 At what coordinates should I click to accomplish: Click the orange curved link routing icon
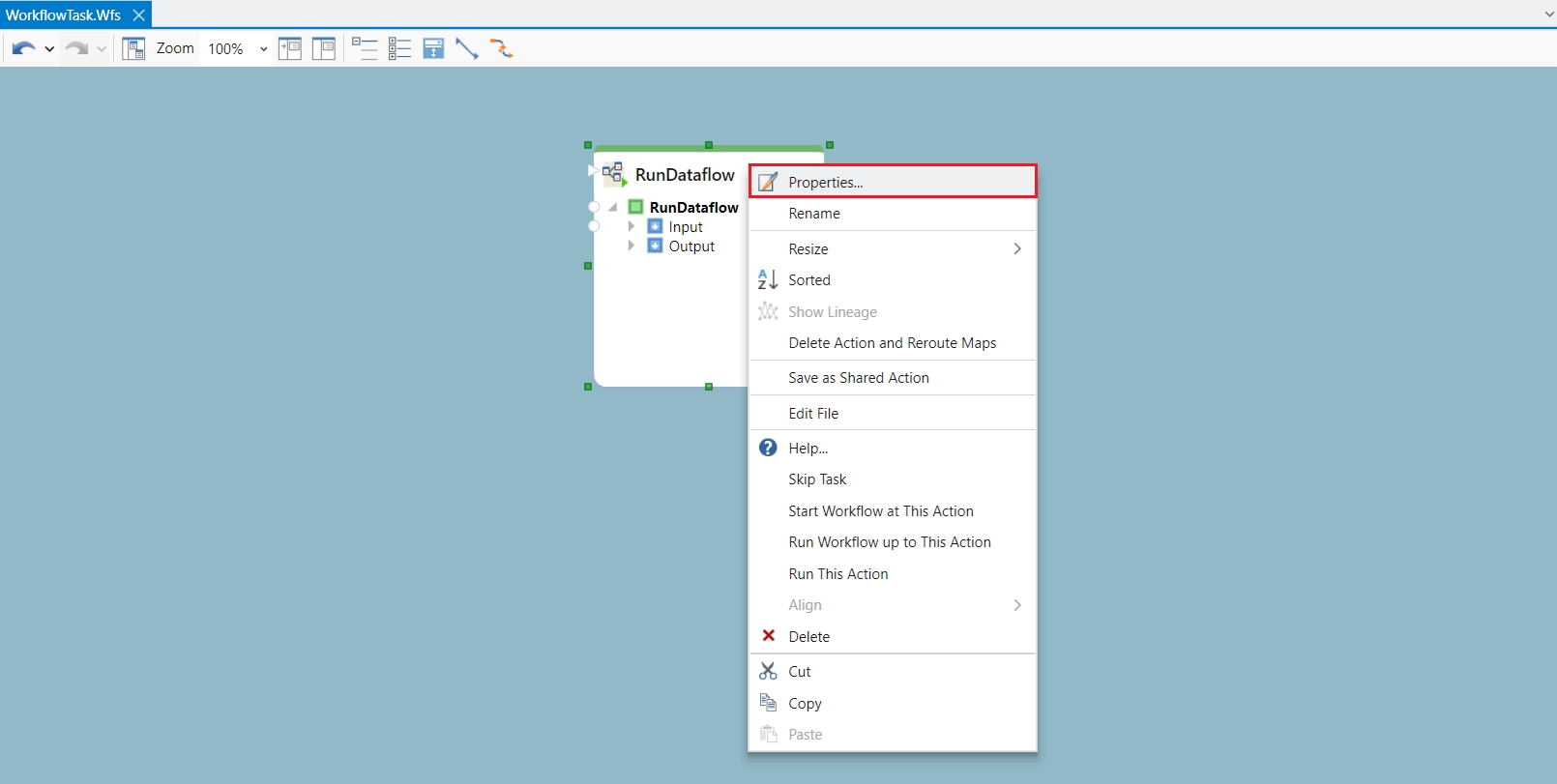(501, 48)
